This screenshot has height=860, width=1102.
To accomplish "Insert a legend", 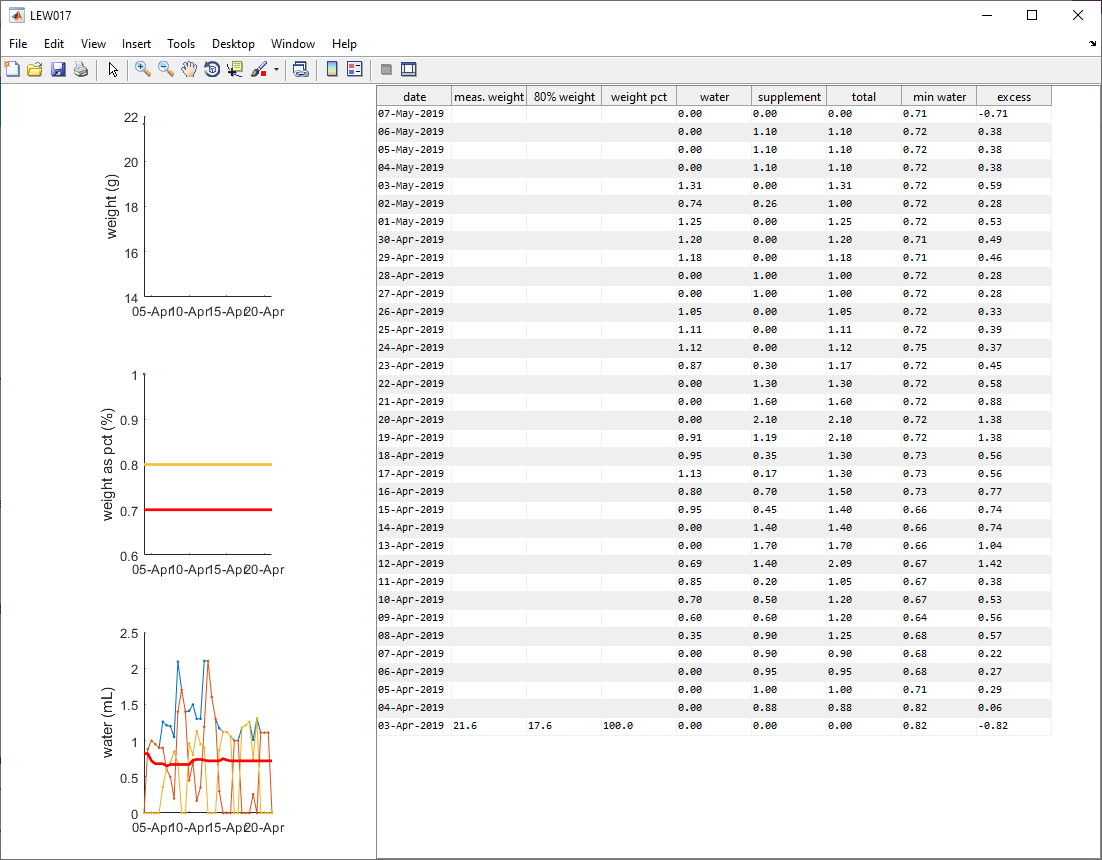I will point(354,69).
